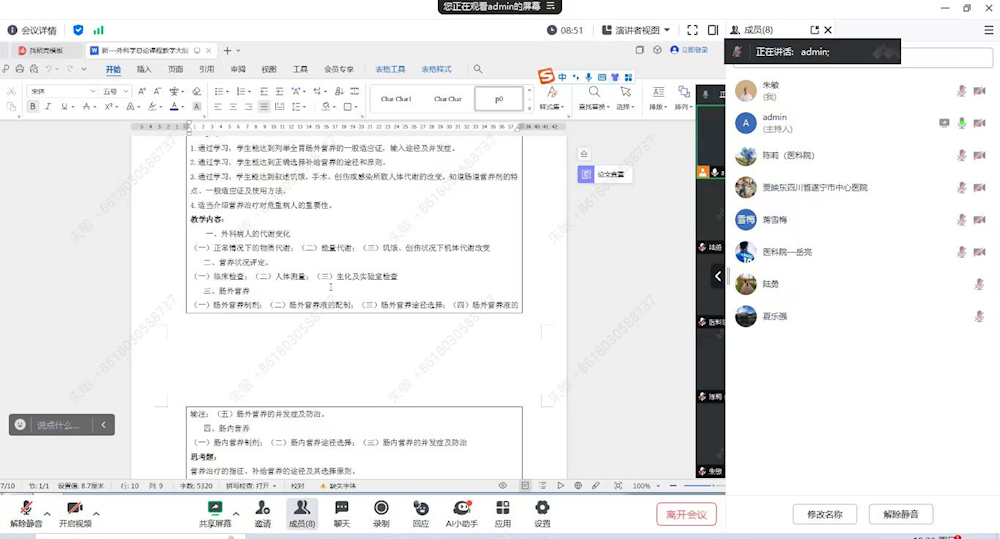Click the increase indent icon
1000x539 pixels.
click(279, 91)
